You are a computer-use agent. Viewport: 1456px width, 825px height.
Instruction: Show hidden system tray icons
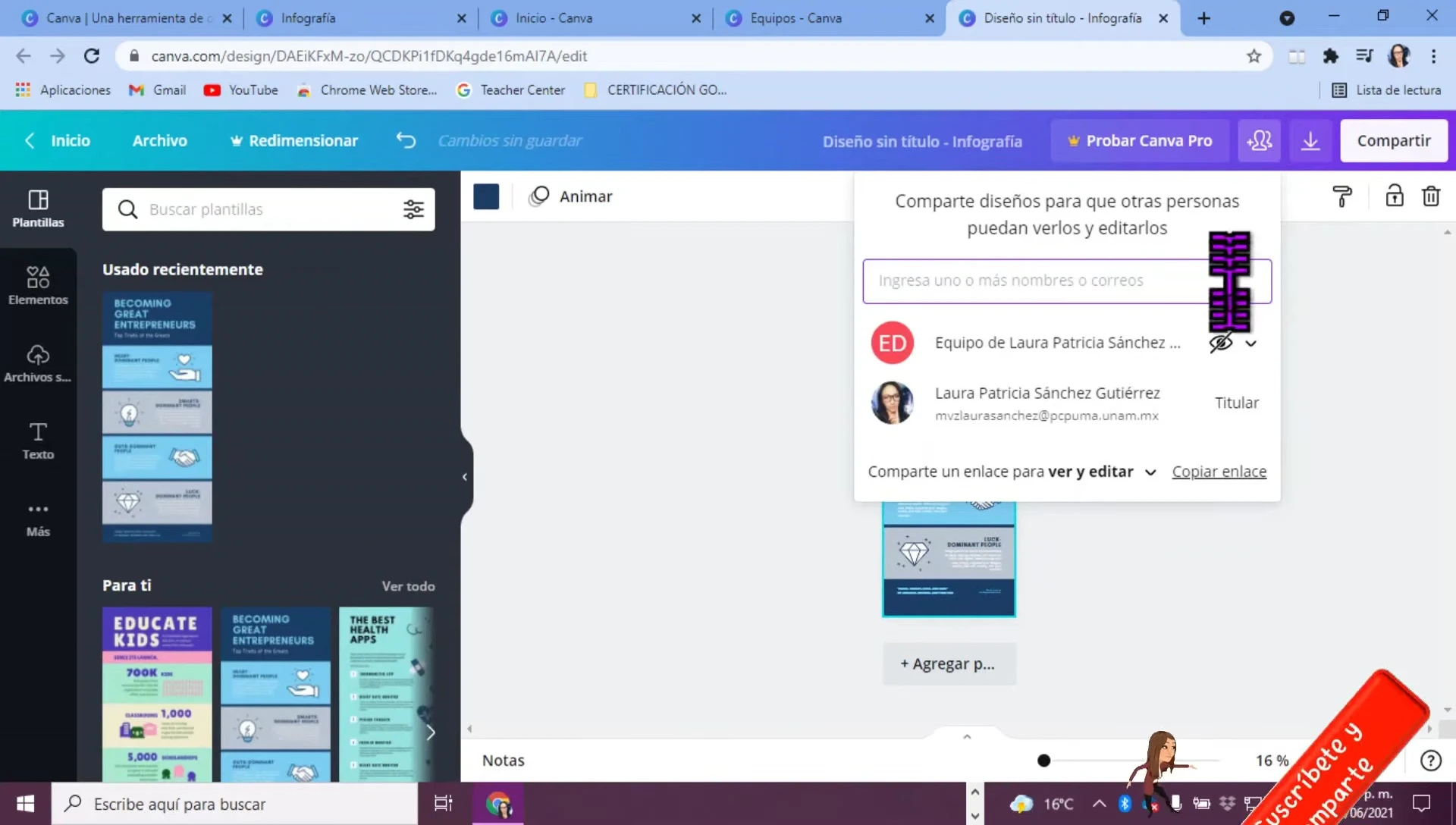(1099, 804)
